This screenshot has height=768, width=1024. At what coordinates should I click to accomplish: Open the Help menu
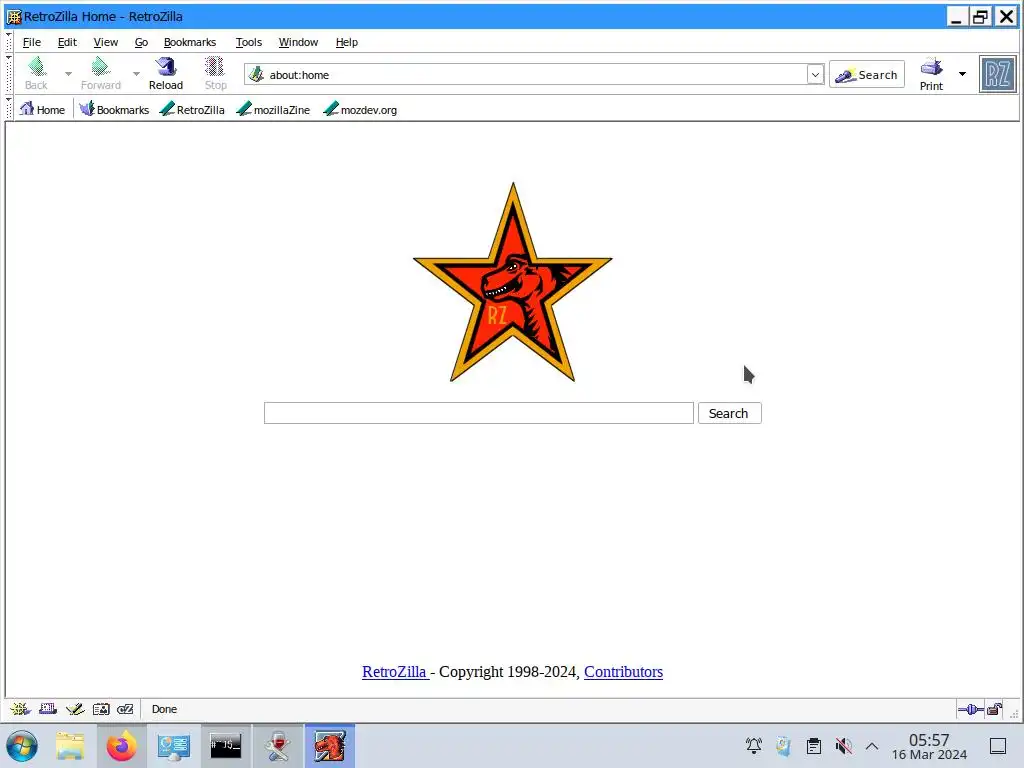[x=346, y=42]
